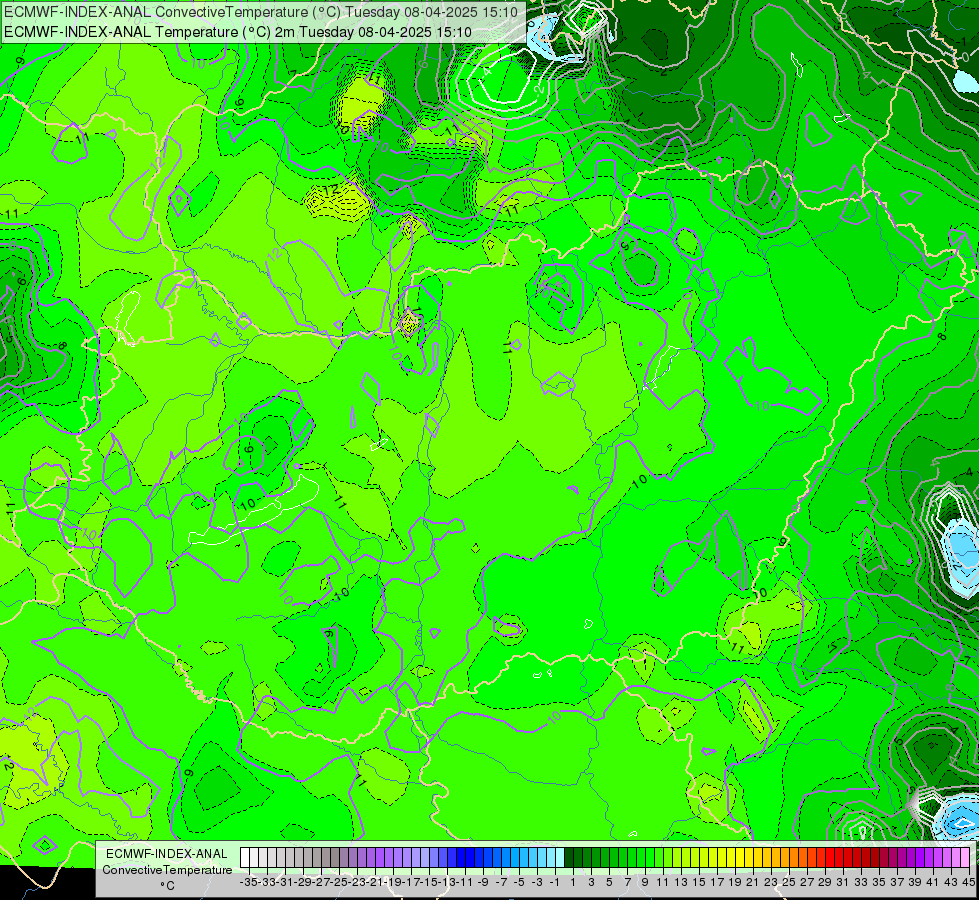The image size is (979, 900).
Task: Click the '23' legend scale value
Action: tap(771, 882)
